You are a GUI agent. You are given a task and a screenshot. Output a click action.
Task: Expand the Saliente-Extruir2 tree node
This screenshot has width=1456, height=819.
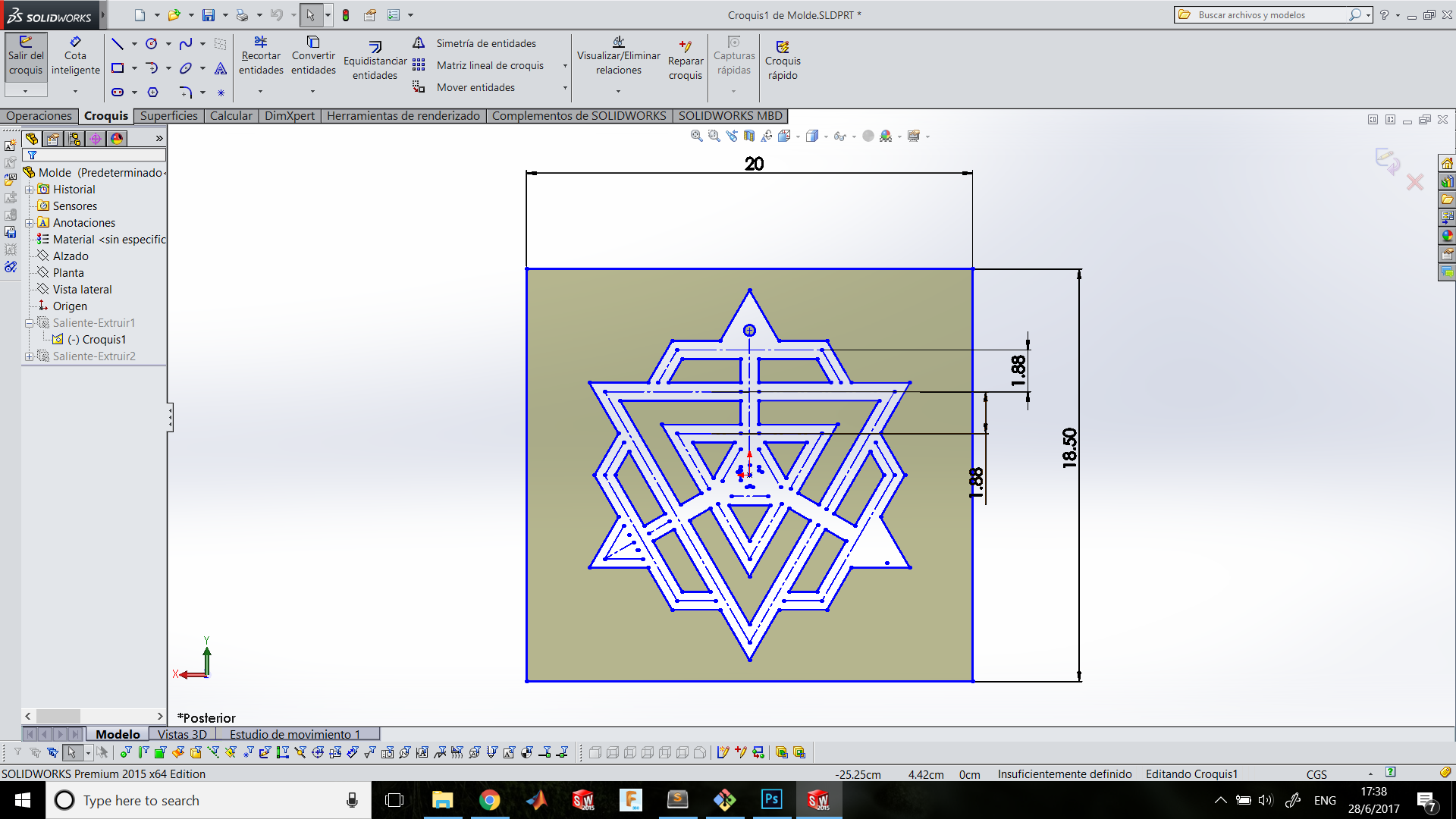pos(29,356)
